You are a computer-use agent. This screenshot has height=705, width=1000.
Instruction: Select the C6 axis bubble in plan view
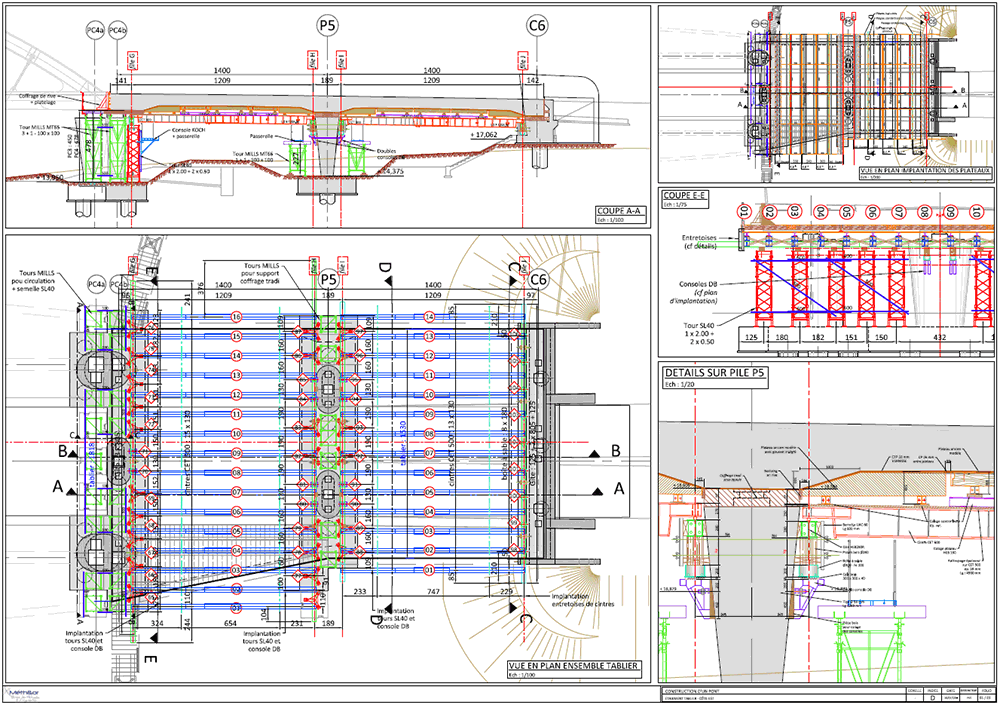click(538, 279)
